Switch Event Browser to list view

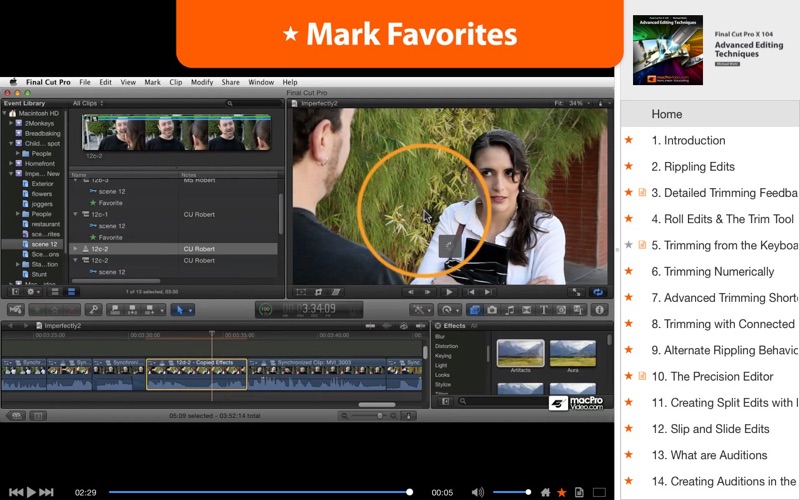pyautogui.click(x=71, y=292)
